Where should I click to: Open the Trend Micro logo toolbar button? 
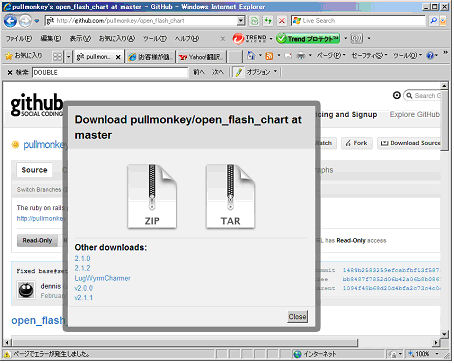click(249, 39)
